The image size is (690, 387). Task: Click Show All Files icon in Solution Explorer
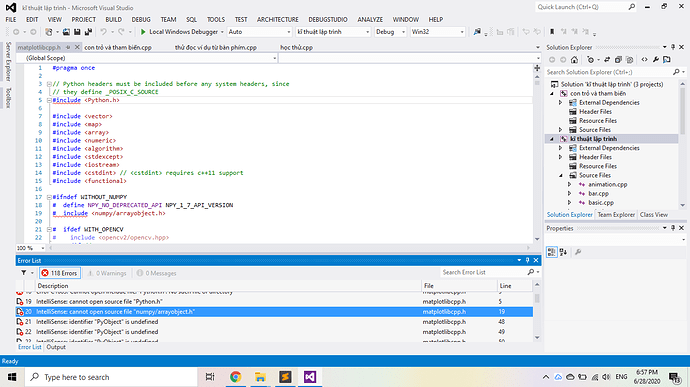630,60
